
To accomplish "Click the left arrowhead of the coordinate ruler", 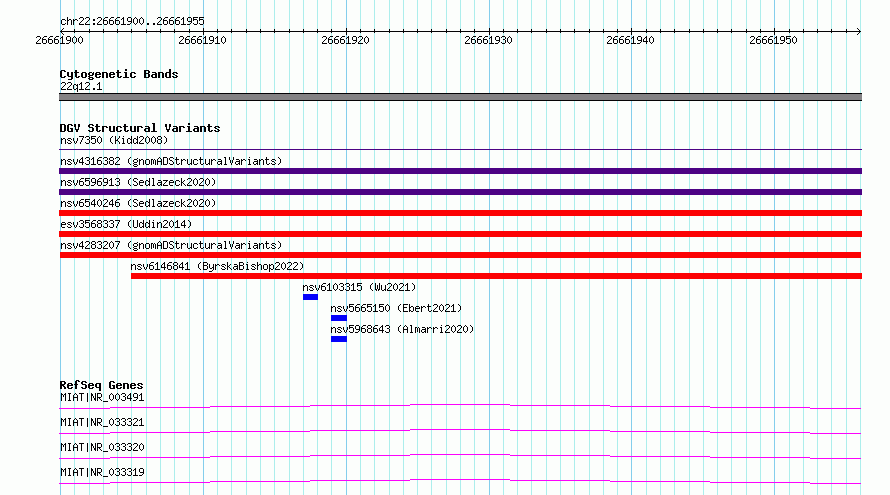I will coord(62,31).
